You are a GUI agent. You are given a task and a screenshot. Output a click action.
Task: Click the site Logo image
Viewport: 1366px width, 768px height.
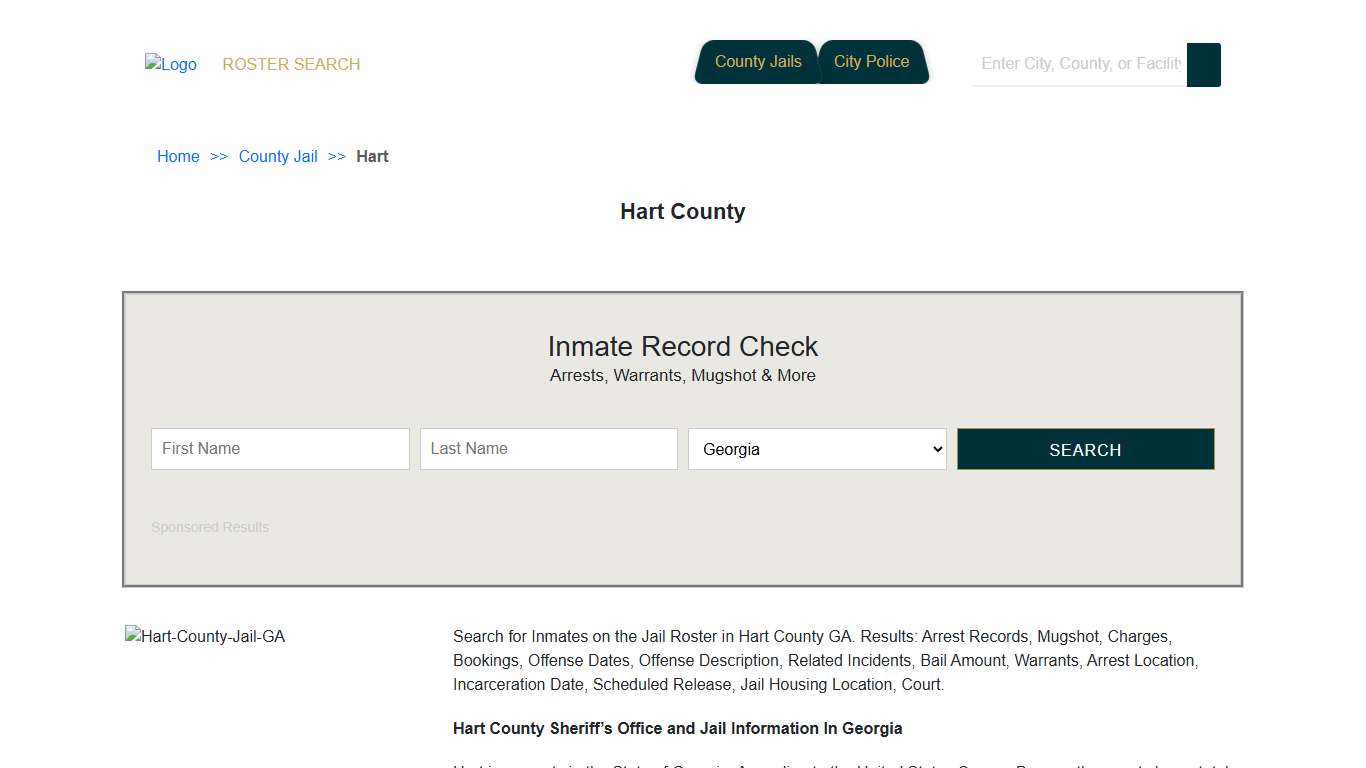pyautogui.click(x=170, y=64)
